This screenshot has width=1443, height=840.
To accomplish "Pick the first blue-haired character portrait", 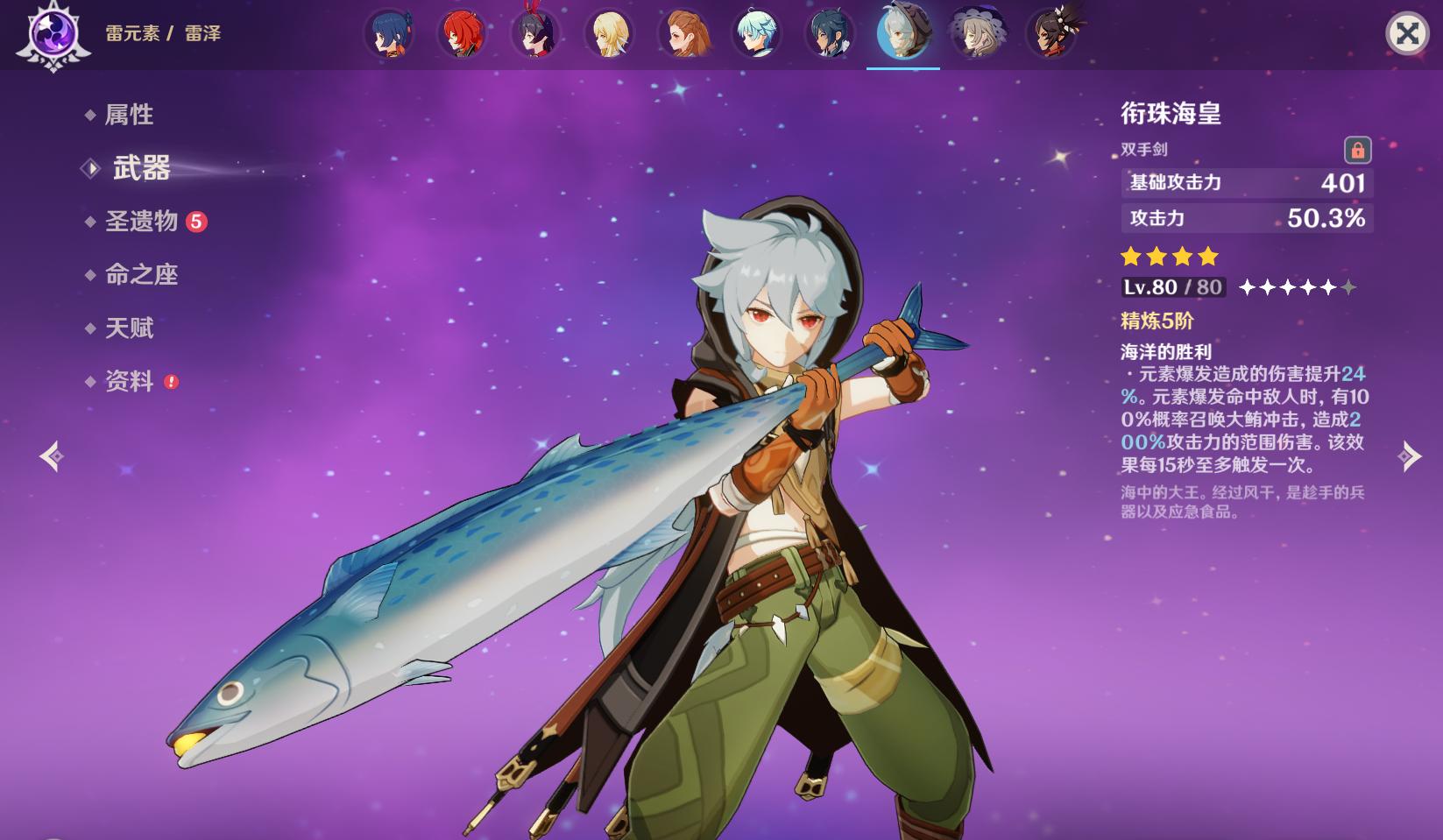I will point(389,34).
